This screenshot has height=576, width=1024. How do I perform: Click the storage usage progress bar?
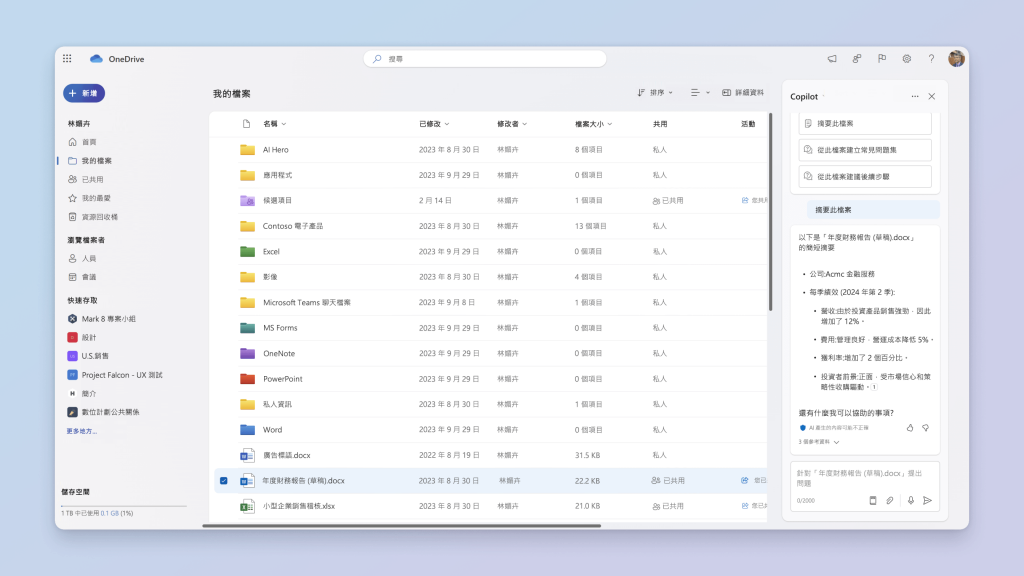click(x=124, y=505)
